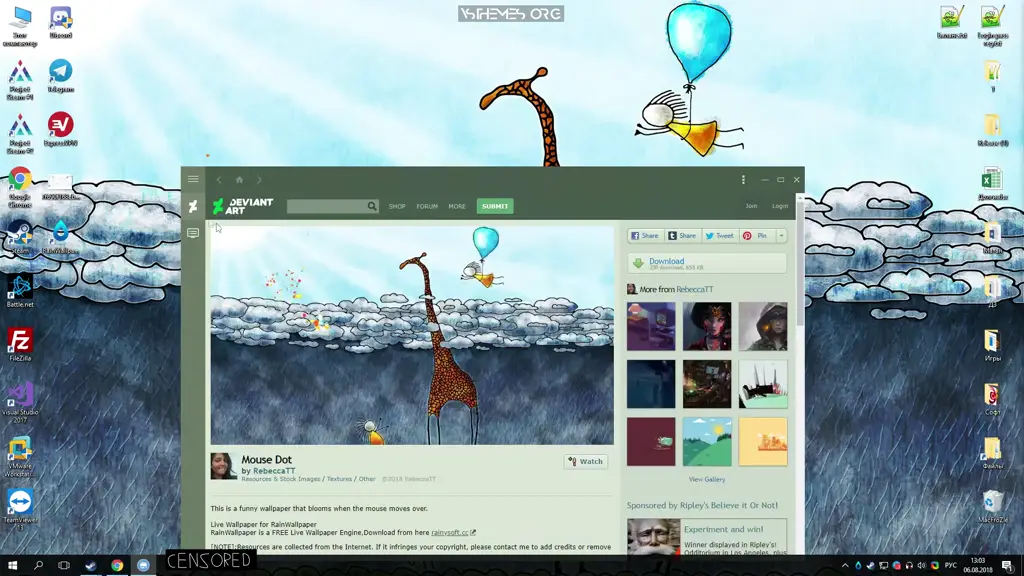Select the DeviantArt sidebar icon

coord(193,206)
